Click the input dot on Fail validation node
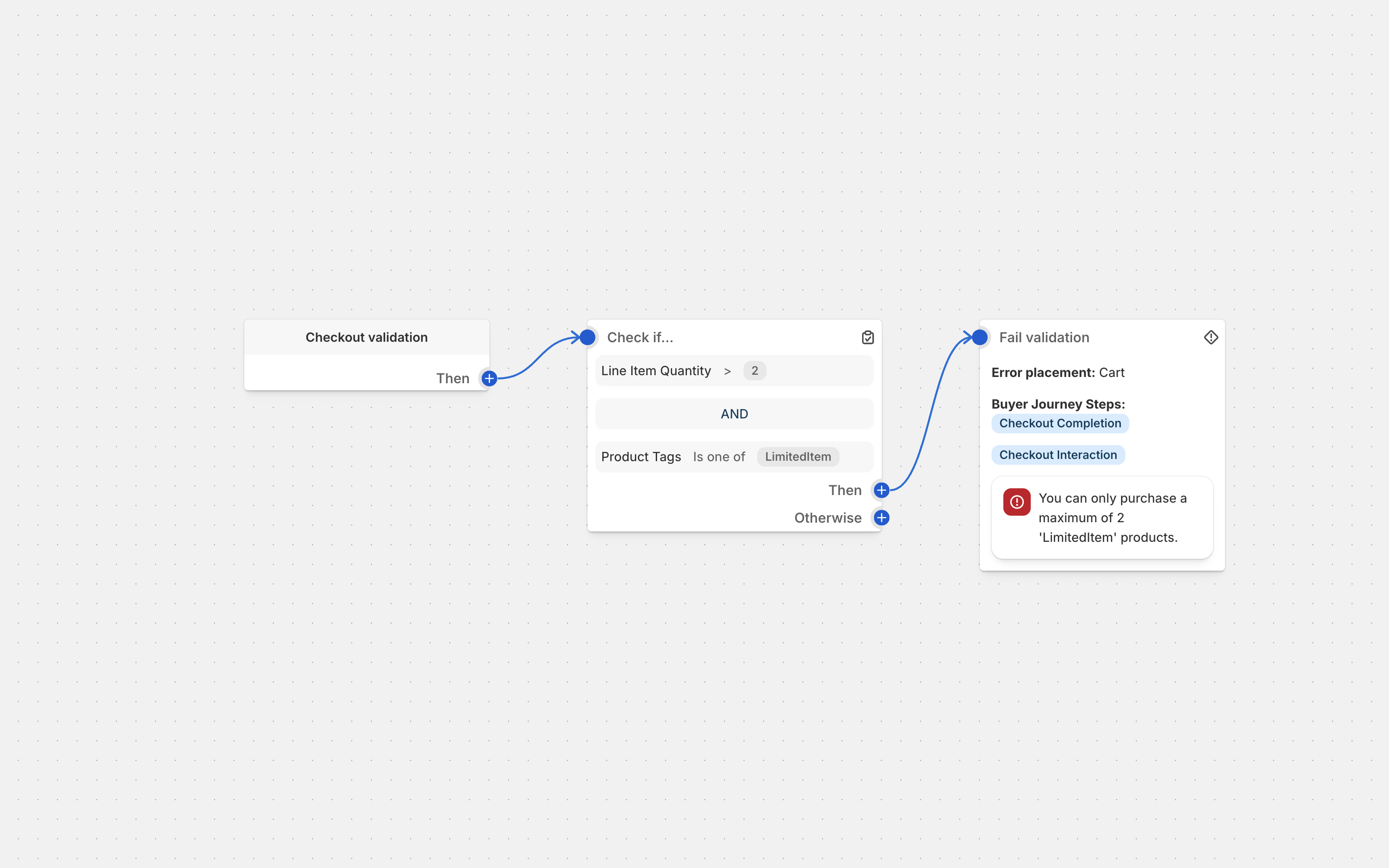 coord(980,338)
